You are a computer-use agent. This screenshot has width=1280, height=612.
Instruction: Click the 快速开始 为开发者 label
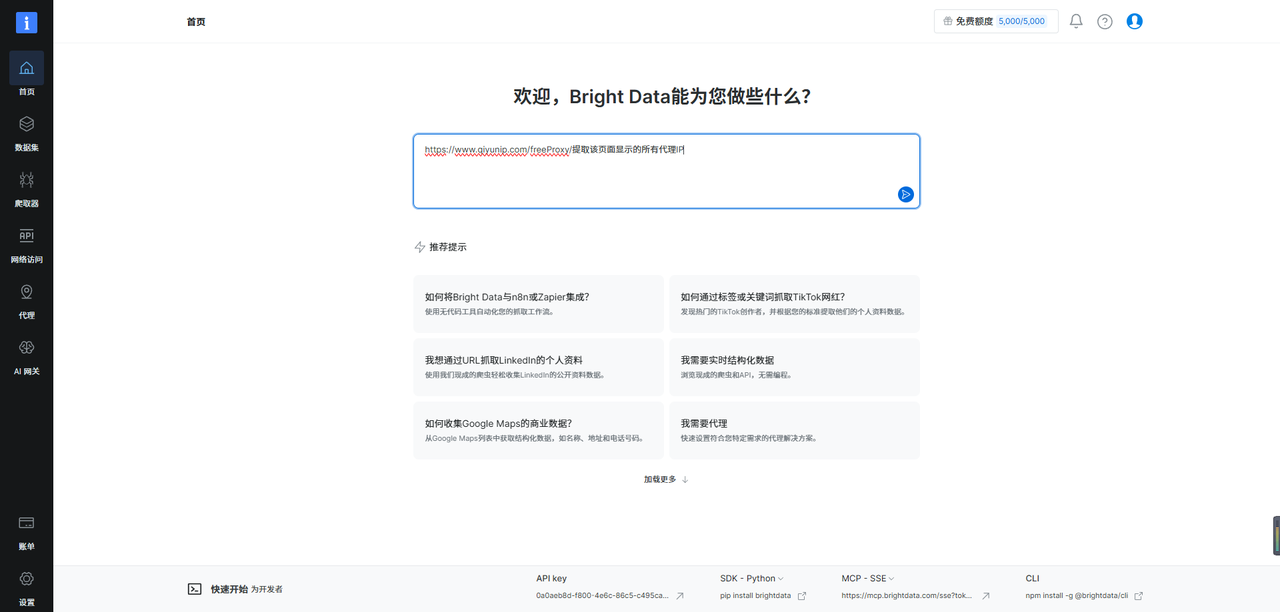247,589
